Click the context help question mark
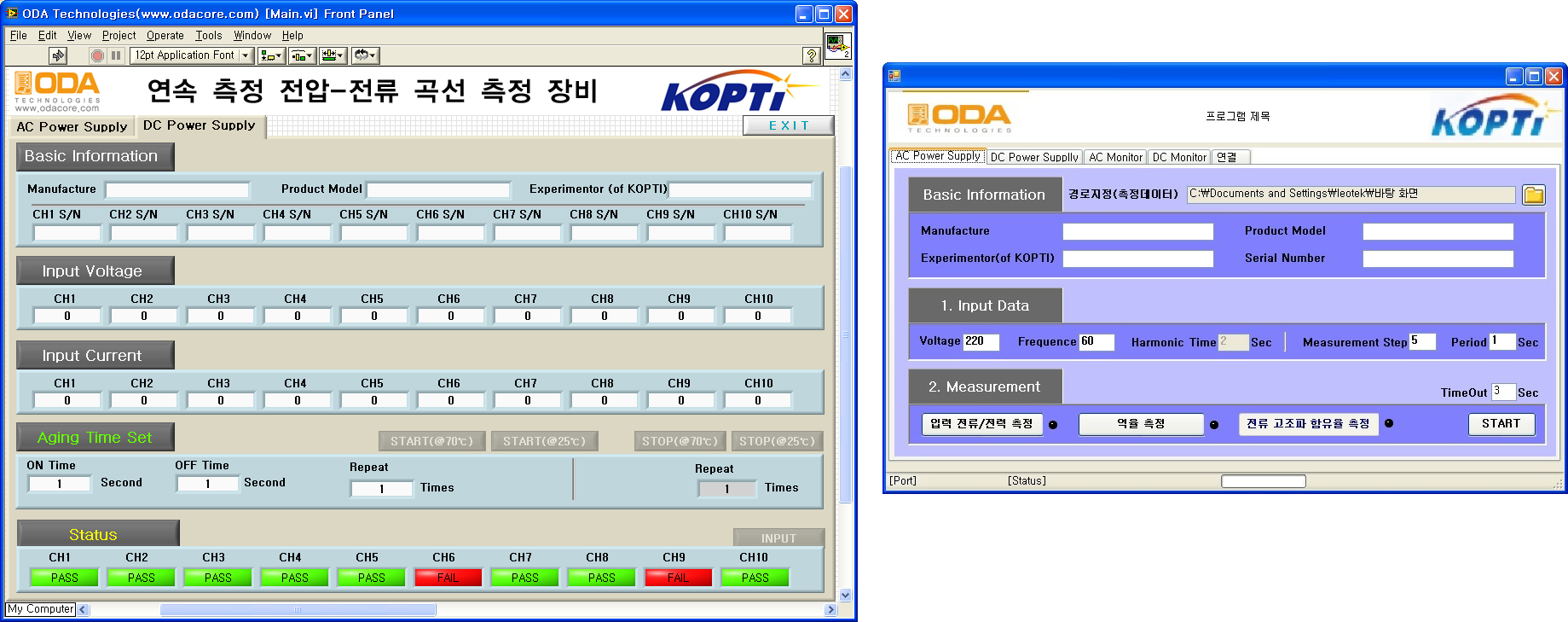Image resolution: width=1568 pixels, height=622 pixels. [812, 55]
